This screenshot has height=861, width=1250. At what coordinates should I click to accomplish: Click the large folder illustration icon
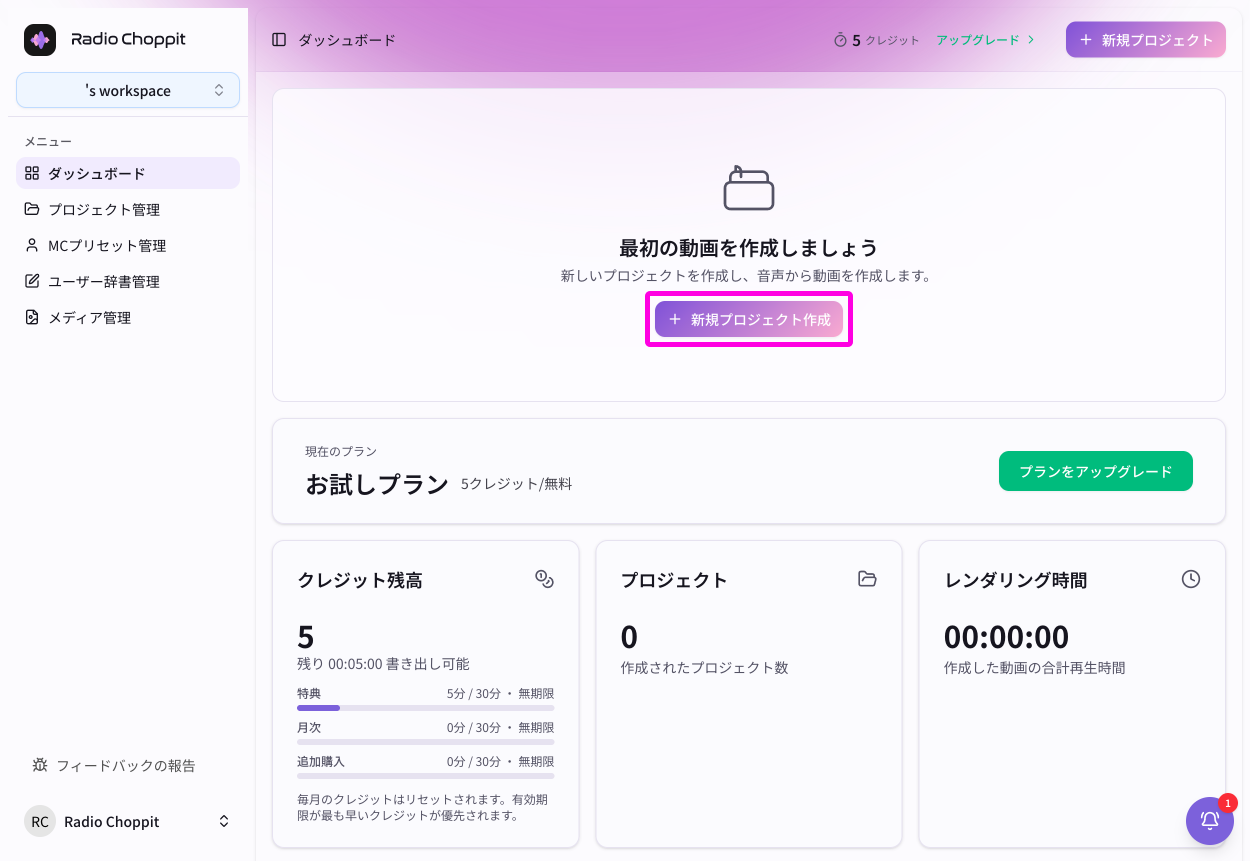click(749, 188)
